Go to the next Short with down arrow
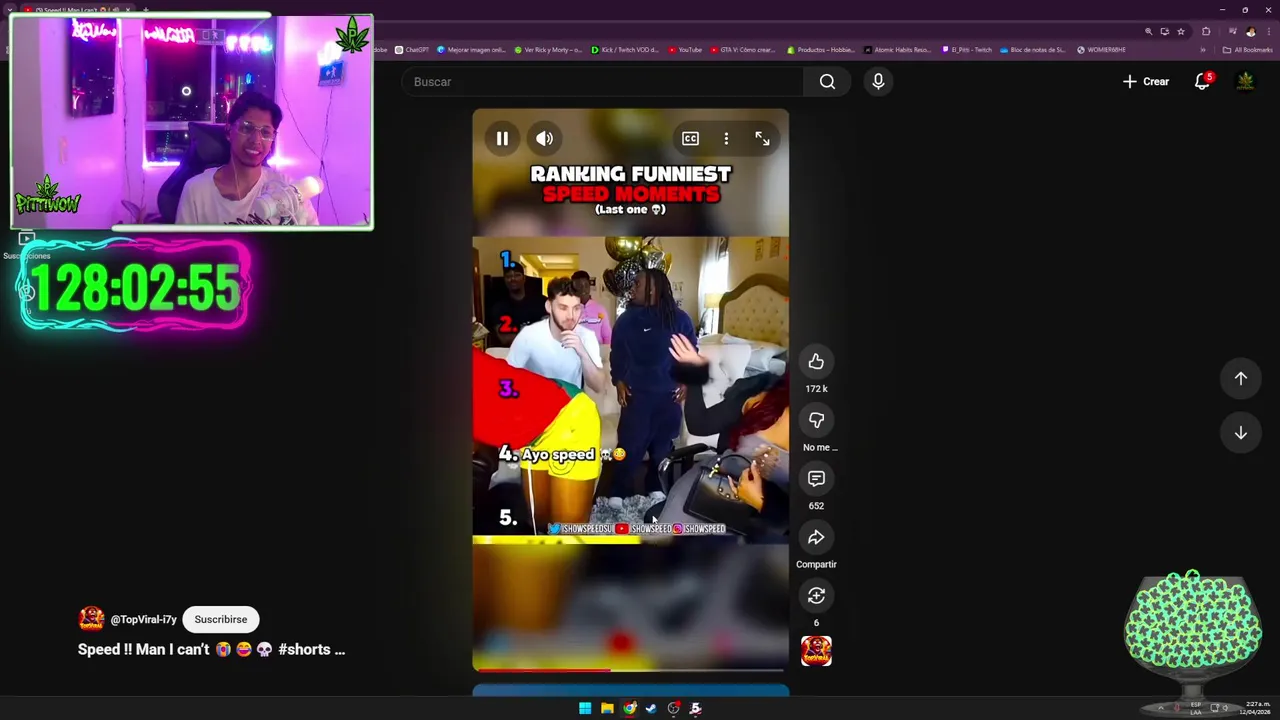 (1240, 433)
